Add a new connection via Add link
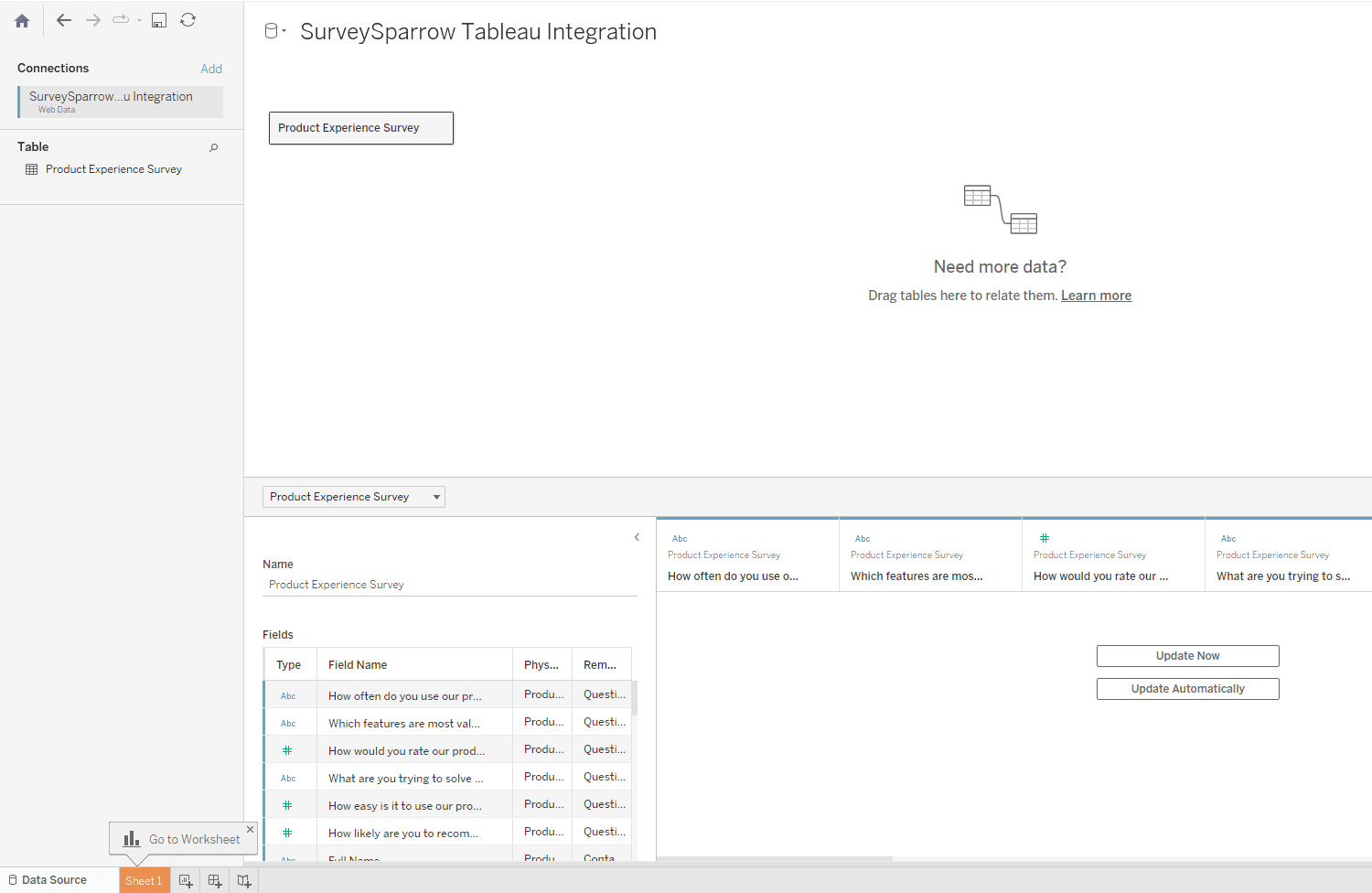Image resolution: width=1372 pixels, height=893 pixels. click(x=211, y=69)
